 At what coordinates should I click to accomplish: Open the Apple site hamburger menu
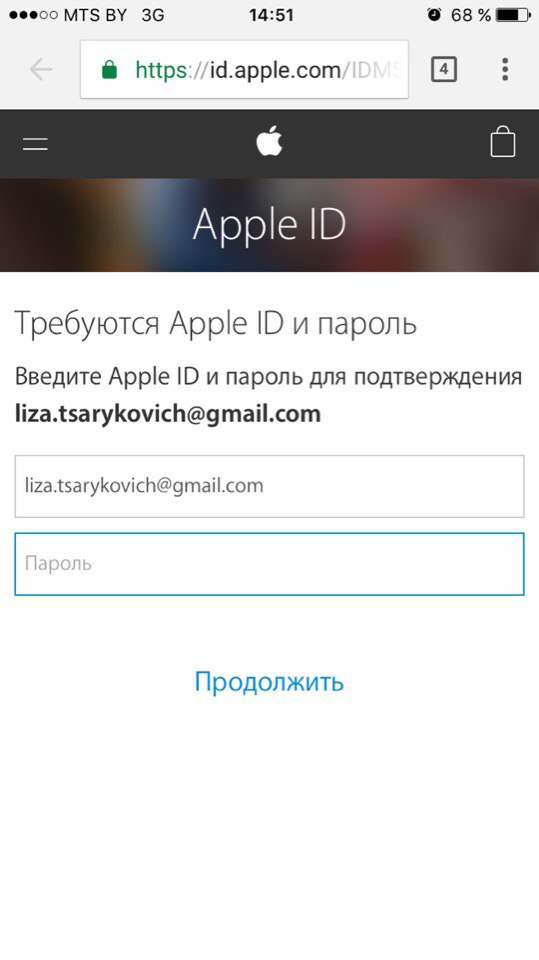click(36, 144)
